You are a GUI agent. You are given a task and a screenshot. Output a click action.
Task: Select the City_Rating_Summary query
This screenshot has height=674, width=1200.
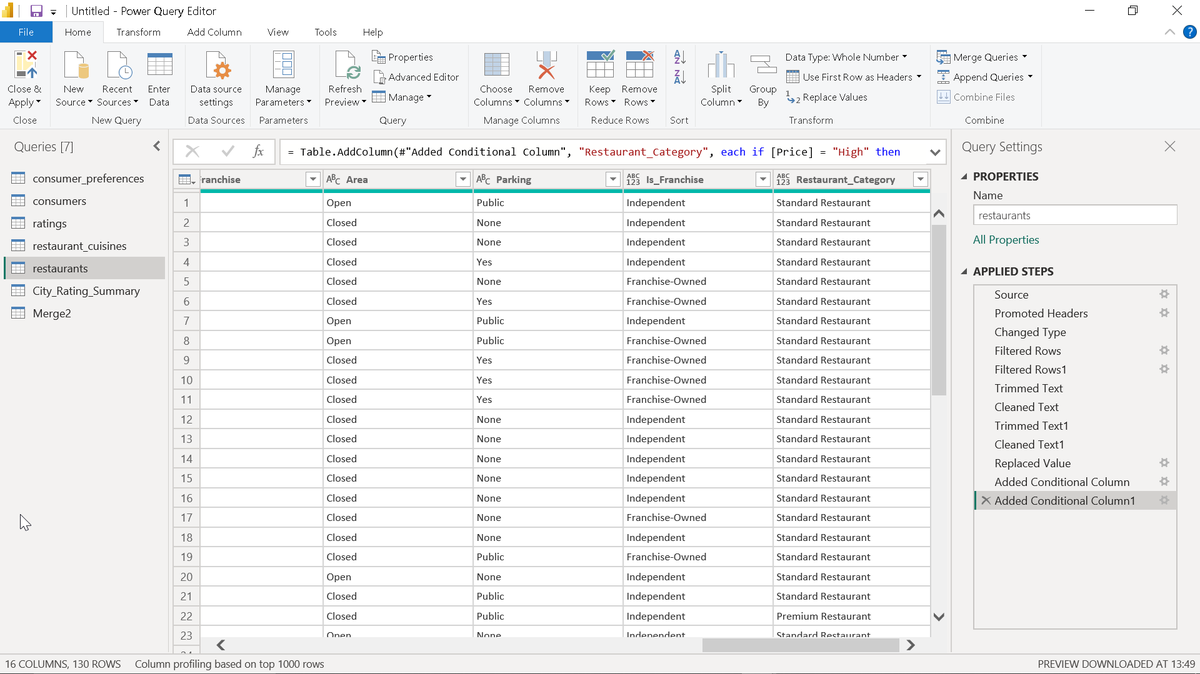pyautogui.click(x=86, y=291)
